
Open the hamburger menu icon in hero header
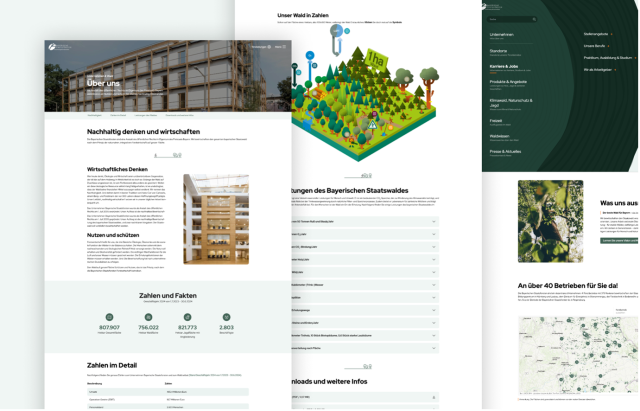(x=284, y=47)
